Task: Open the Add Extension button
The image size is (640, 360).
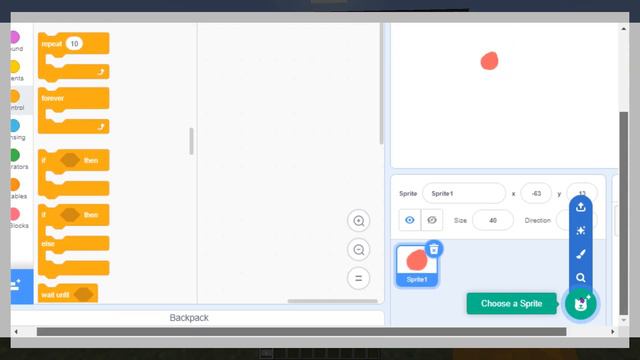Action: tap(22, 286)
